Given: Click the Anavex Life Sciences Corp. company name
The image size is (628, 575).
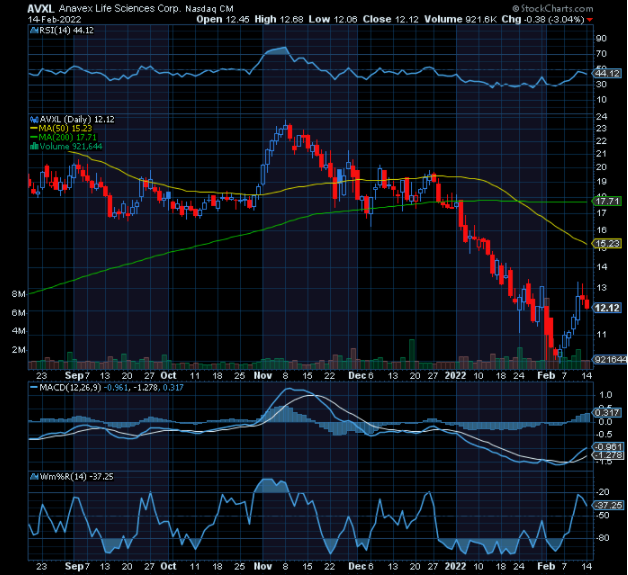Looking at the screenshot, I should [120, 8].
